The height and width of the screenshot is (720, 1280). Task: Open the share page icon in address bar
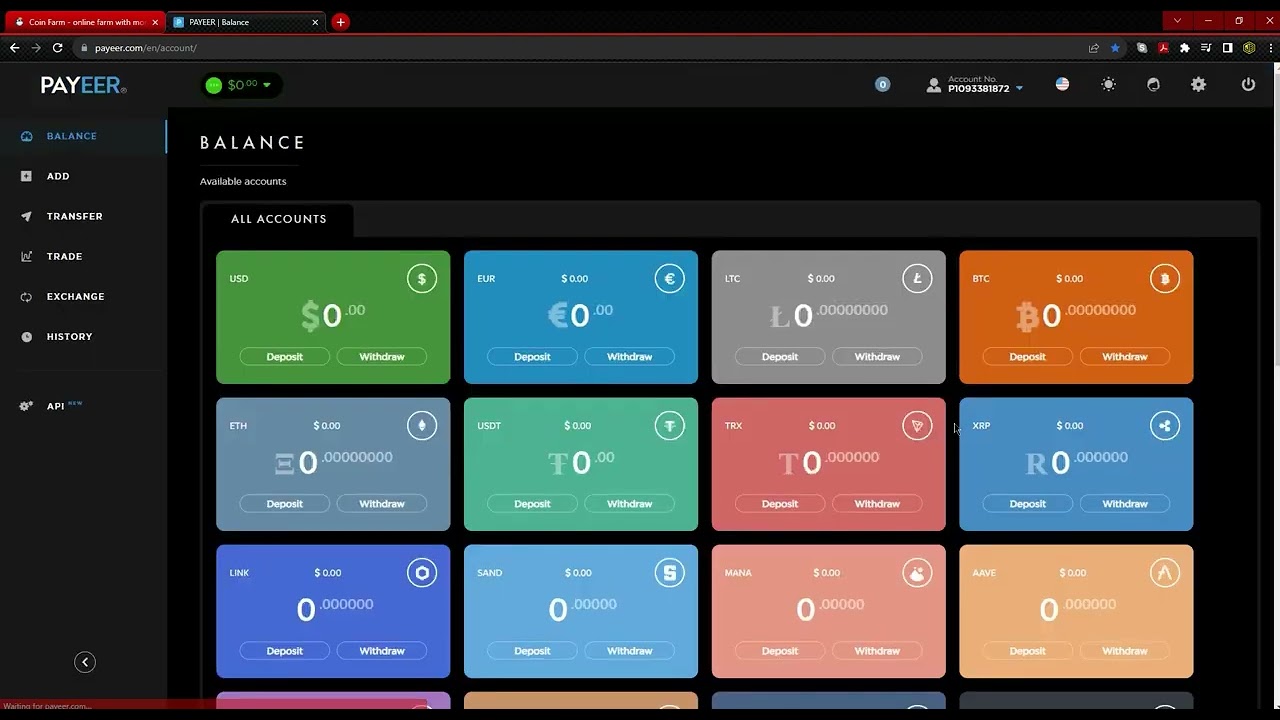click(1094, 48)
